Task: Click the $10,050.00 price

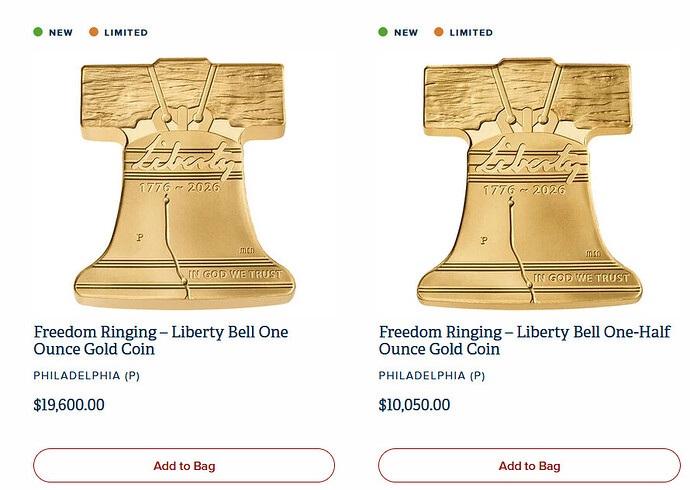Action: [x=415, y=405]
